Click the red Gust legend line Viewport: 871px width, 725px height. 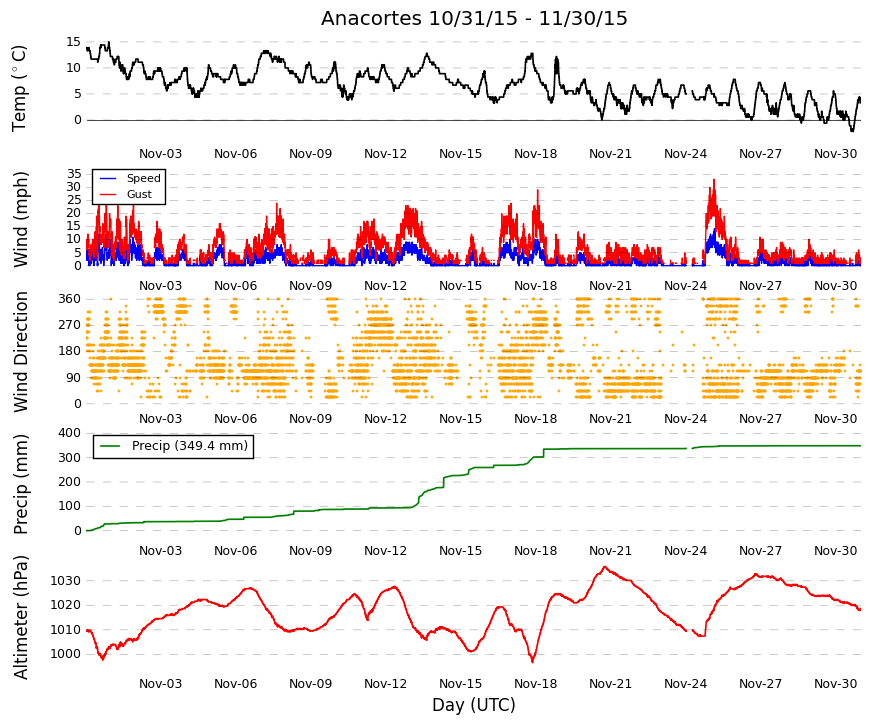point(108,194)
